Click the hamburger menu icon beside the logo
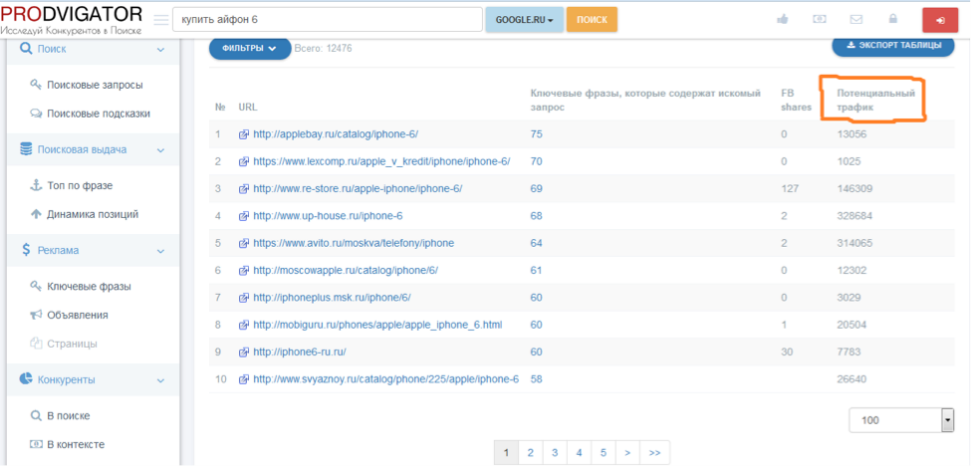This screenshot has height=466, width=971. coord(161,20)
